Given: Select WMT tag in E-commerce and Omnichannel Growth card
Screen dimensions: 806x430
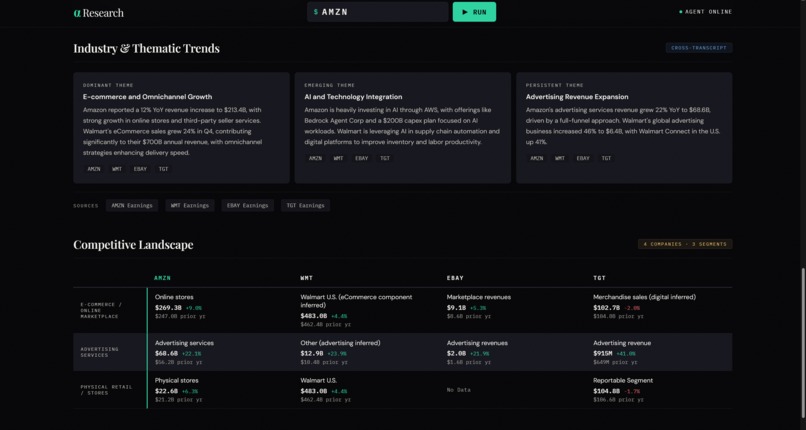Looking at the screenshot, I should 117,169.
